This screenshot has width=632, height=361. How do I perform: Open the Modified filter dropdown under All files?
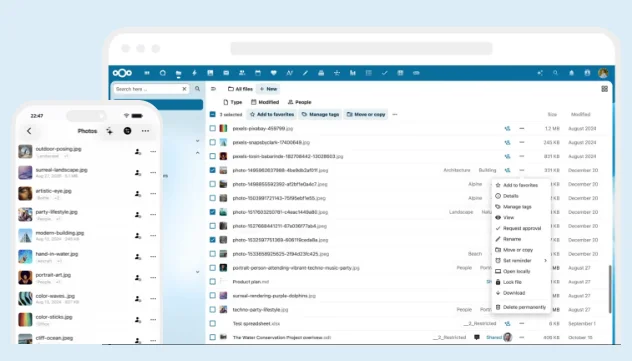(x=265, y=102)
